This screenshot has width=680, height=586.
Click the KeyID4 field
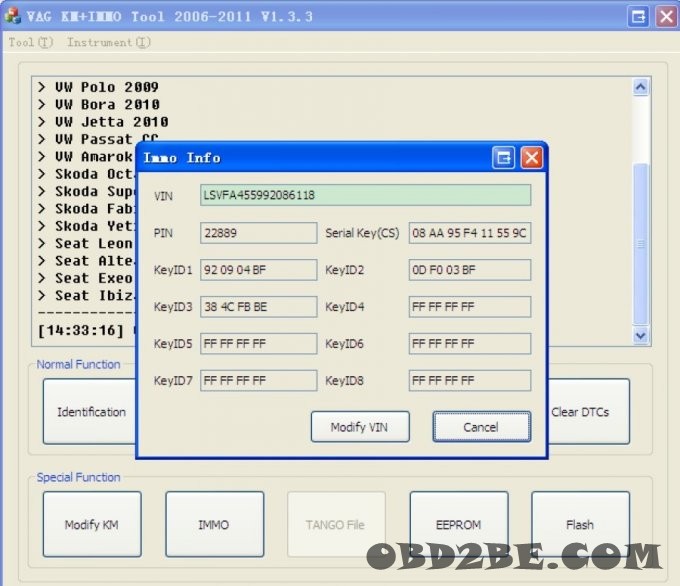tap(470, 307)
